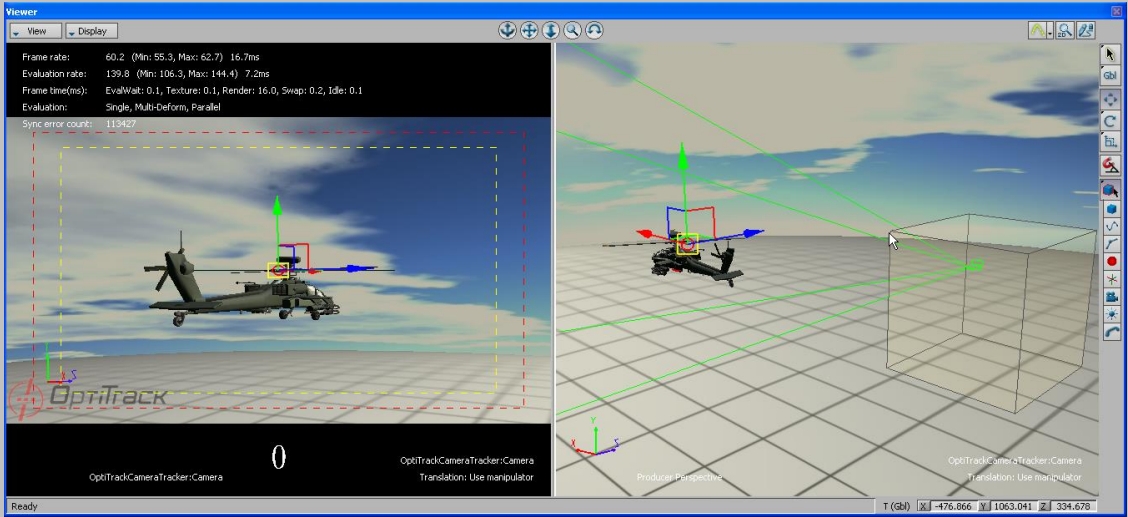Image resolution: width=1128 pixels, height=517 pixels.
Task: Select the arrow Select tool in sidebar
Action: point(1110,54)
